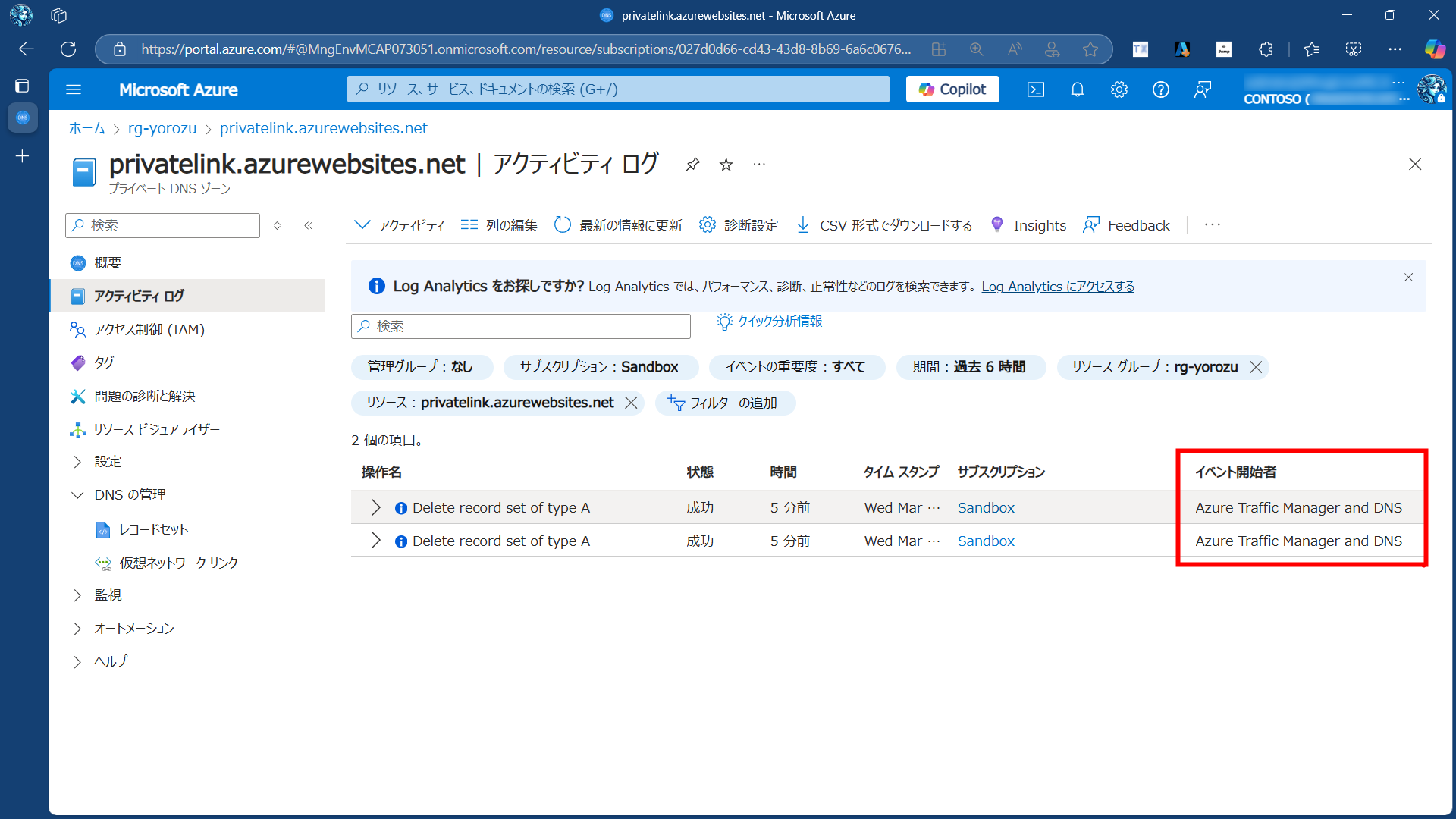This screenshot has width=1456, height=819.
Task: Expand the 設定 section in sidebar
Action: coord(77,462)
